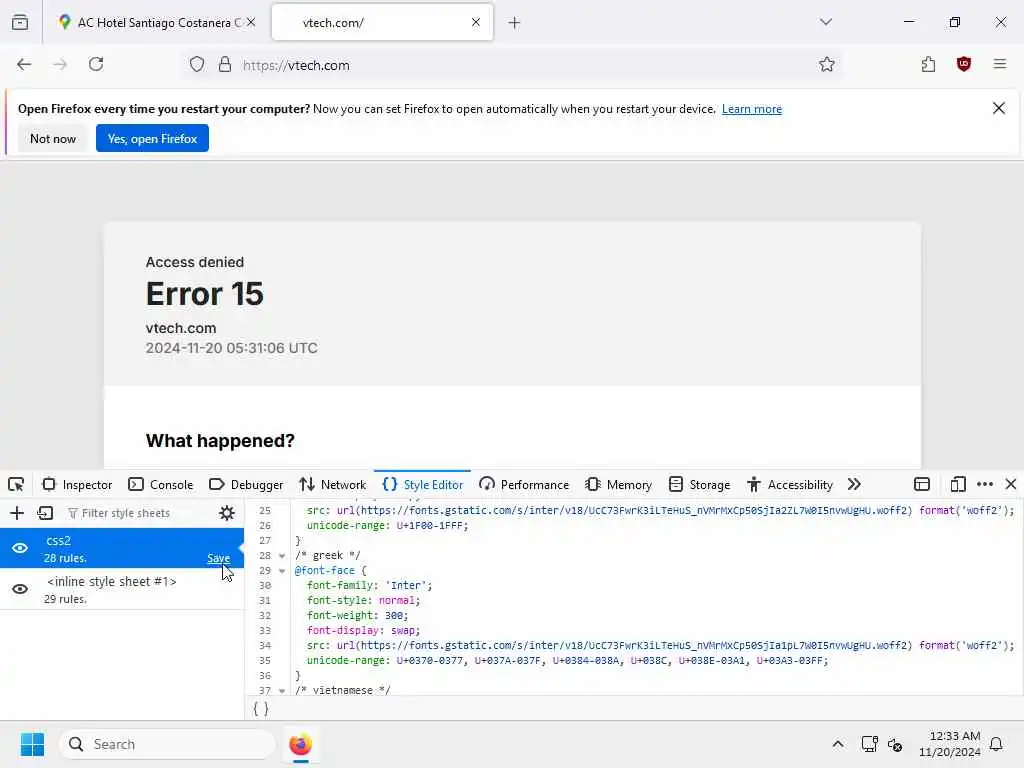This screenshot has width=1024, height=768.
Task: Open the Firefox application menu
Action: 1000,65
